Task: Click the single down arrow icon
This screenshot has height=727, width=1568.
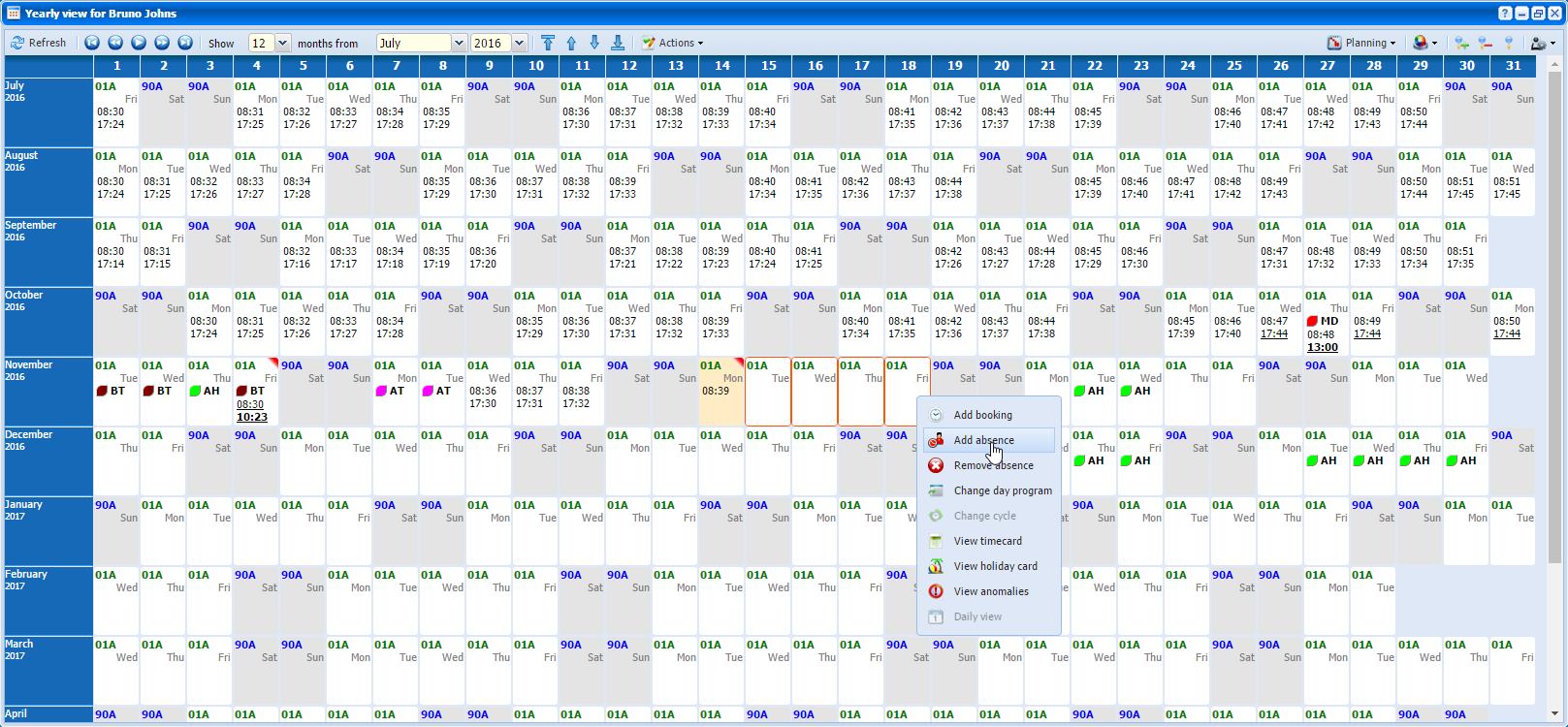Action: tap(594, 43)
